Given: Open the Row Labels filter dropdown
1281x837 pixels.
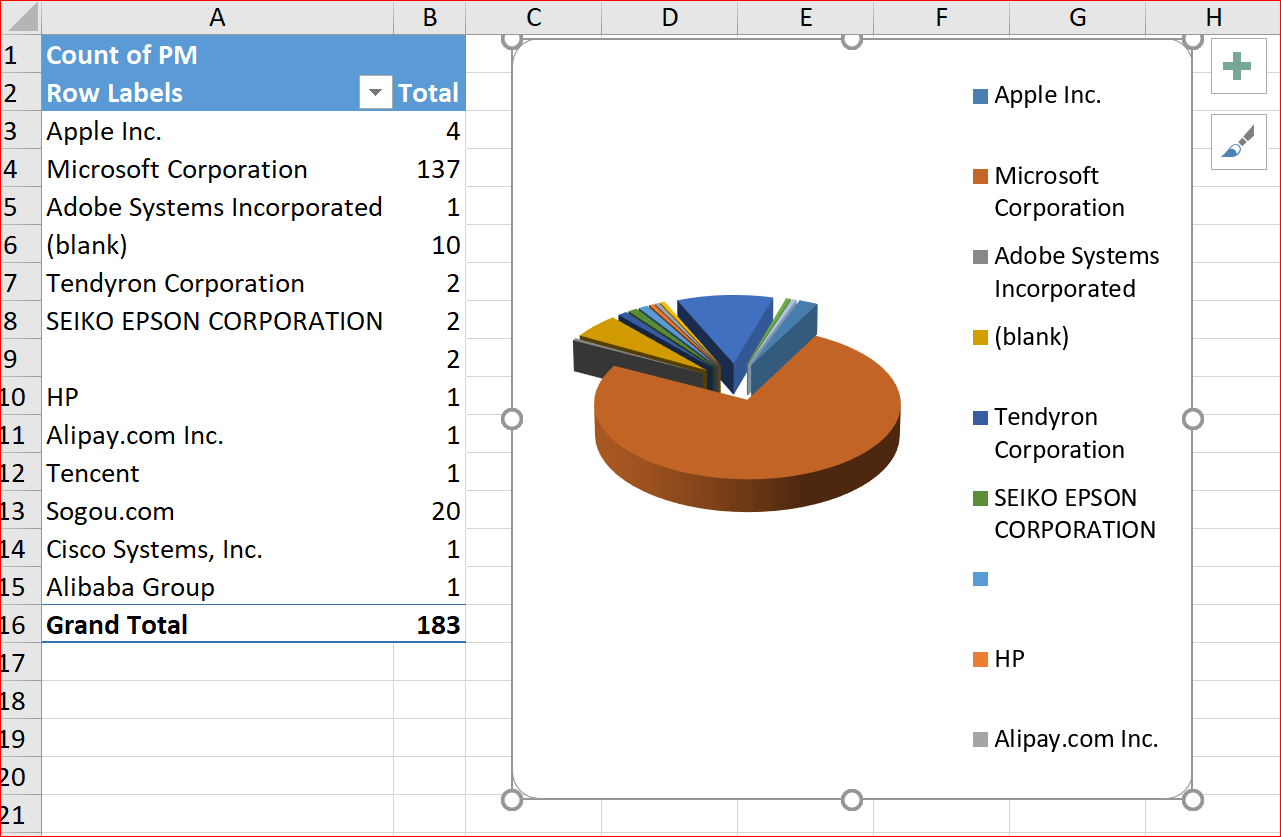Looking at the screenshot, I should pyautogui.click(x=375, y=93).
